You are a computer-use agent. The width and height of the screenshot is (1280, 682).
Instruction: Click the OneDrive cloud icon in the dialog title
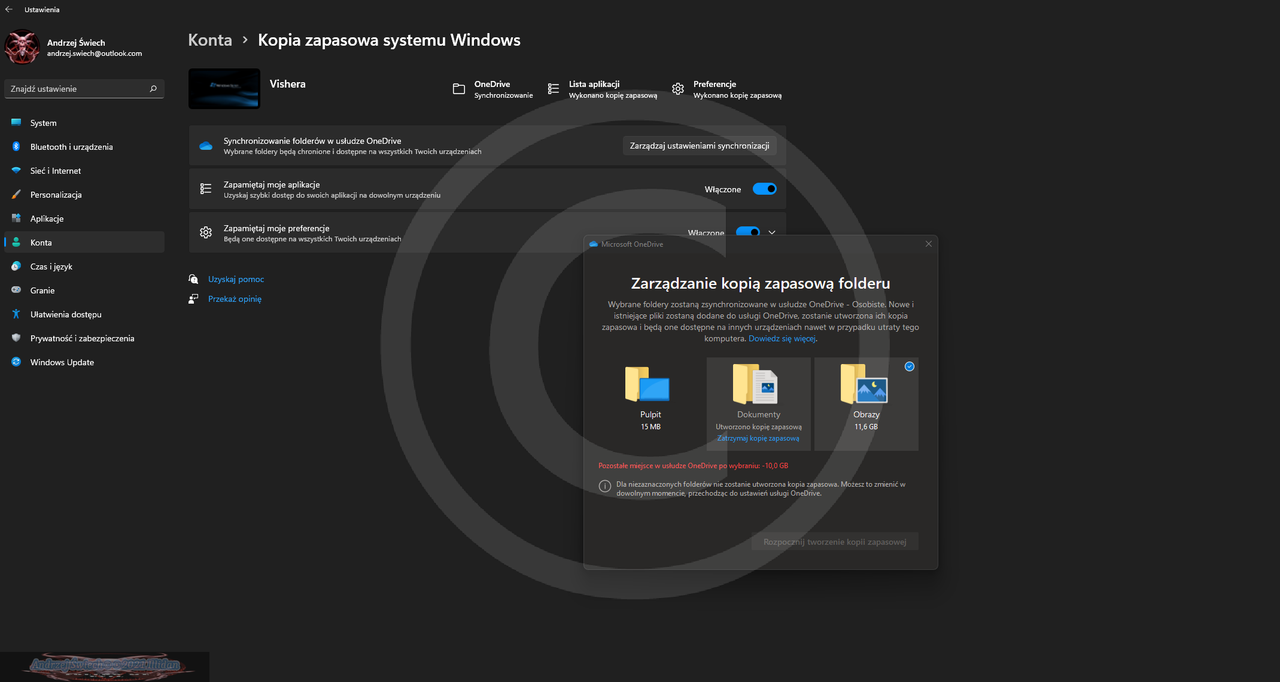593,244
